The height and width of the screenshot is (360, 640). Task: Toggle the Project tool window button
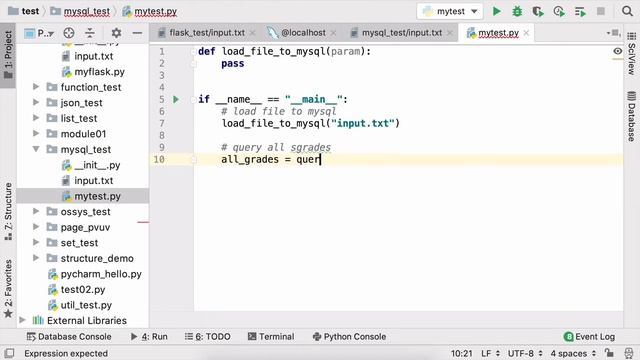[x=8, y=55]
